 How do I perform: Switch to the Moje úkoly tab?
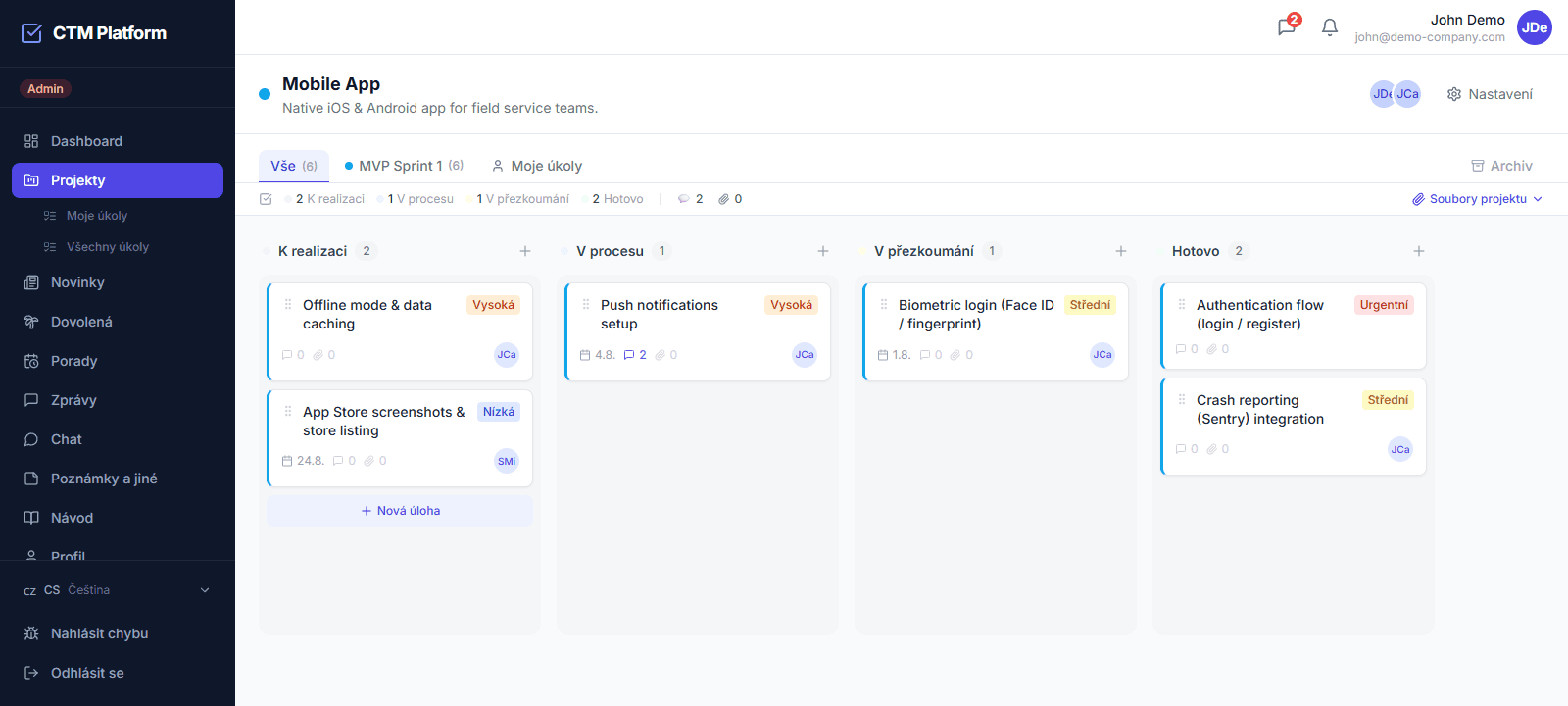point(537,166)
